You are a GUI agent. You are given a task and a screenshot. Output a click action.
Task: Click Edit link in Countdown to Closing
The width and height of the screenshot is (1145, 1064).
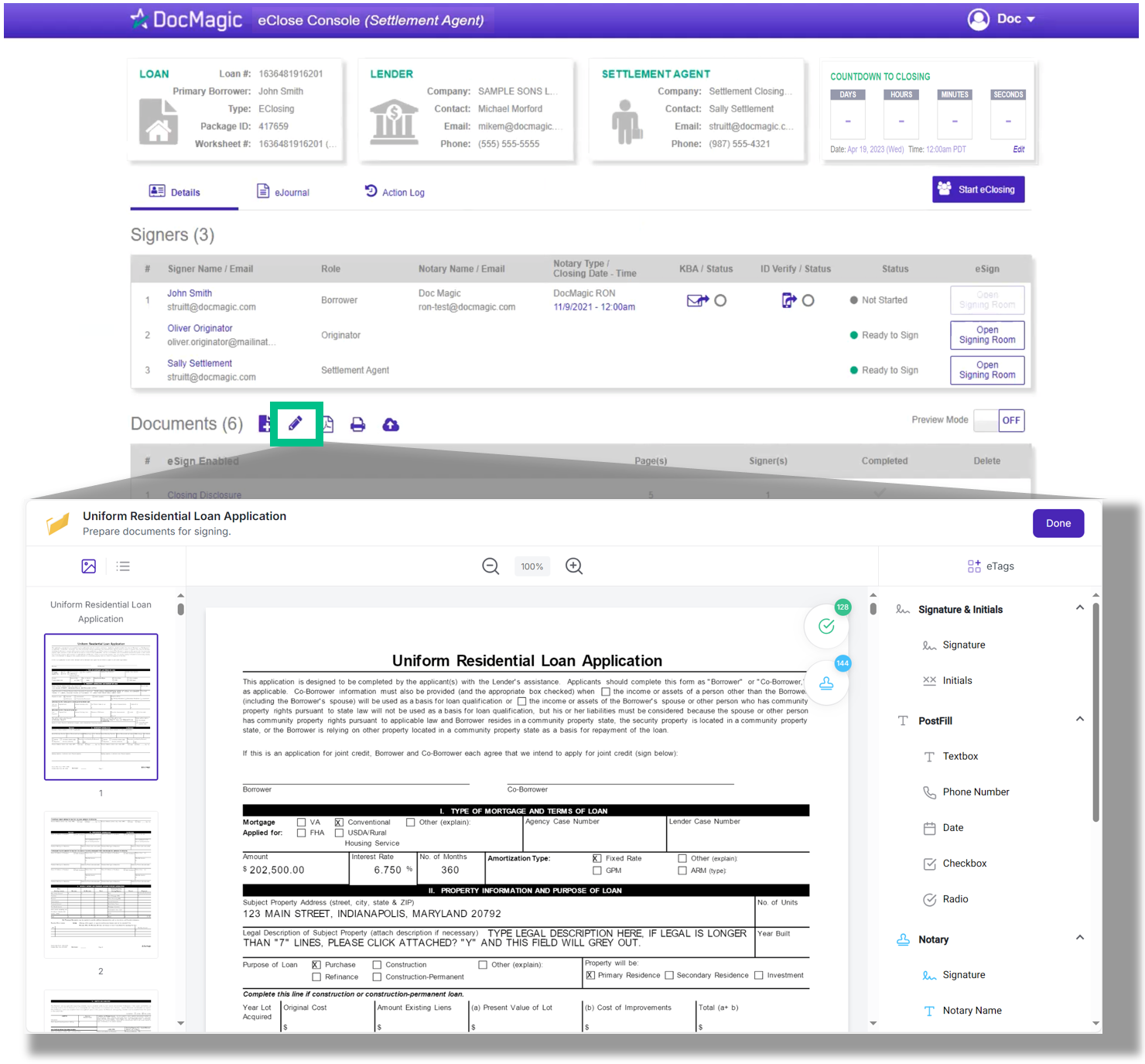[1019, 149]
